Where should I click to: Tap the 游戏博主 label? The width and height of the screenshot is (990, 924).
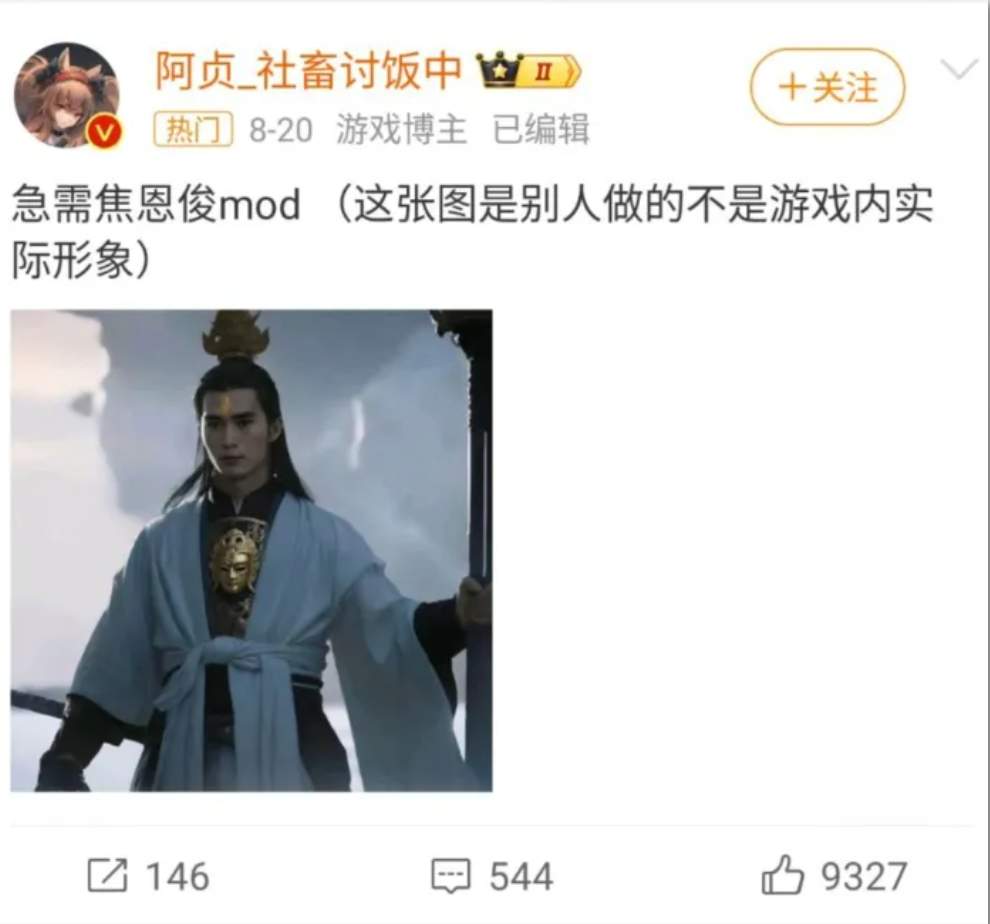(401, 129)
